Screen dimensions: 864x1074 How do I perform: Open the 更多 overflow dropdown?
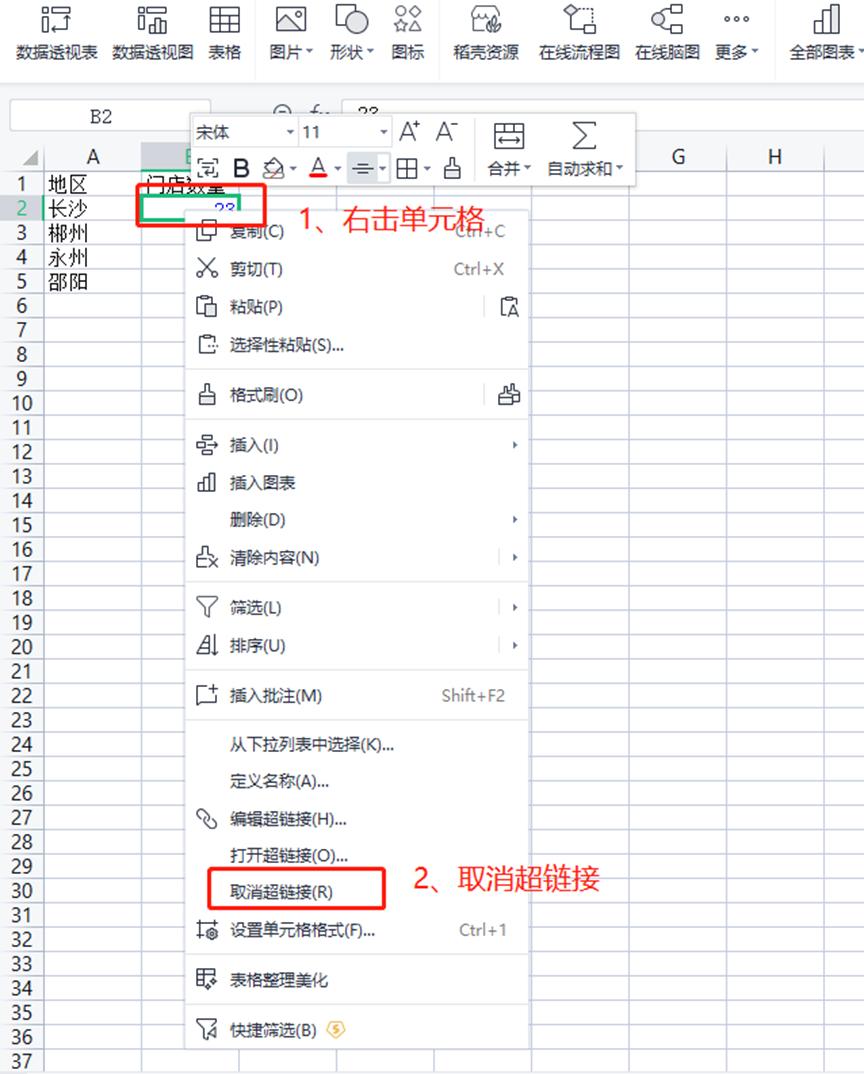736,35
